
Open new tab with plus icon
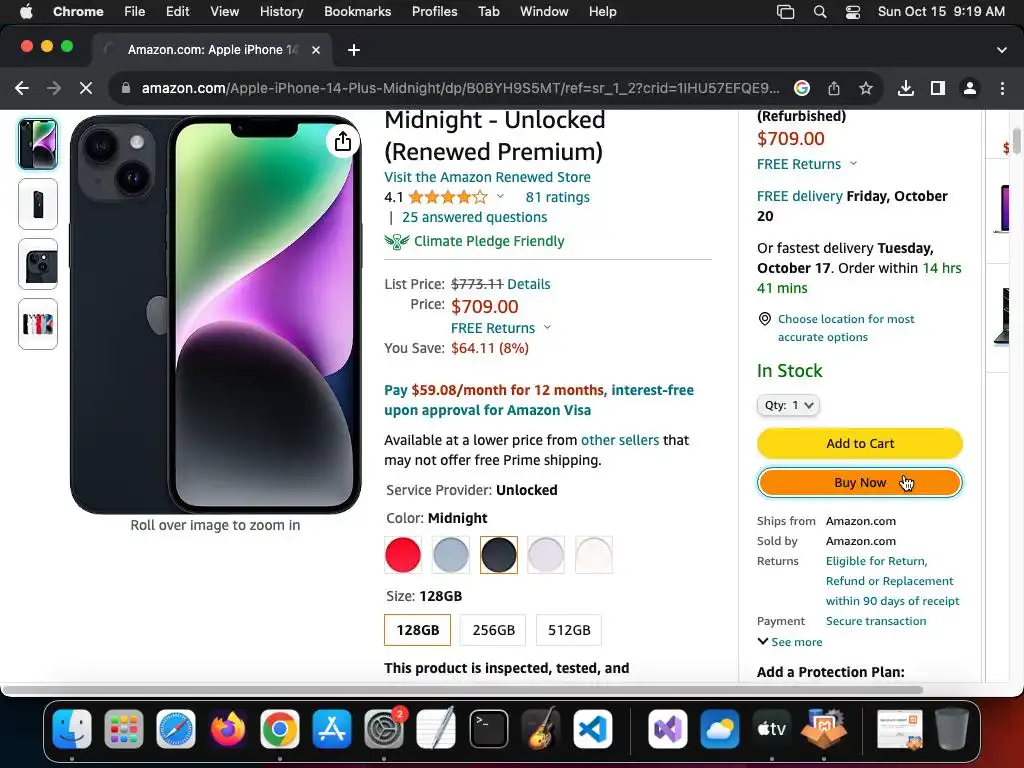(x=354, y=50)
